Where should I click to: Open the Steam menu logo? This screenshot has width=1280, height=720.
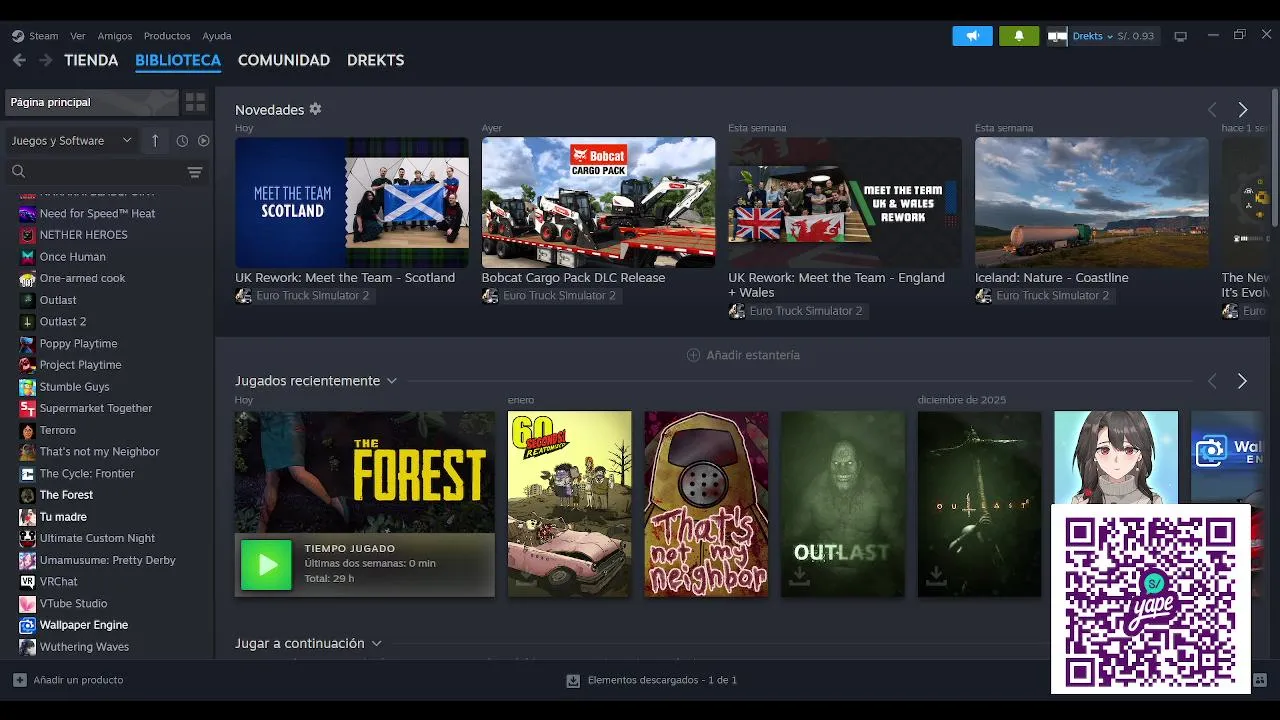point(18,36)
